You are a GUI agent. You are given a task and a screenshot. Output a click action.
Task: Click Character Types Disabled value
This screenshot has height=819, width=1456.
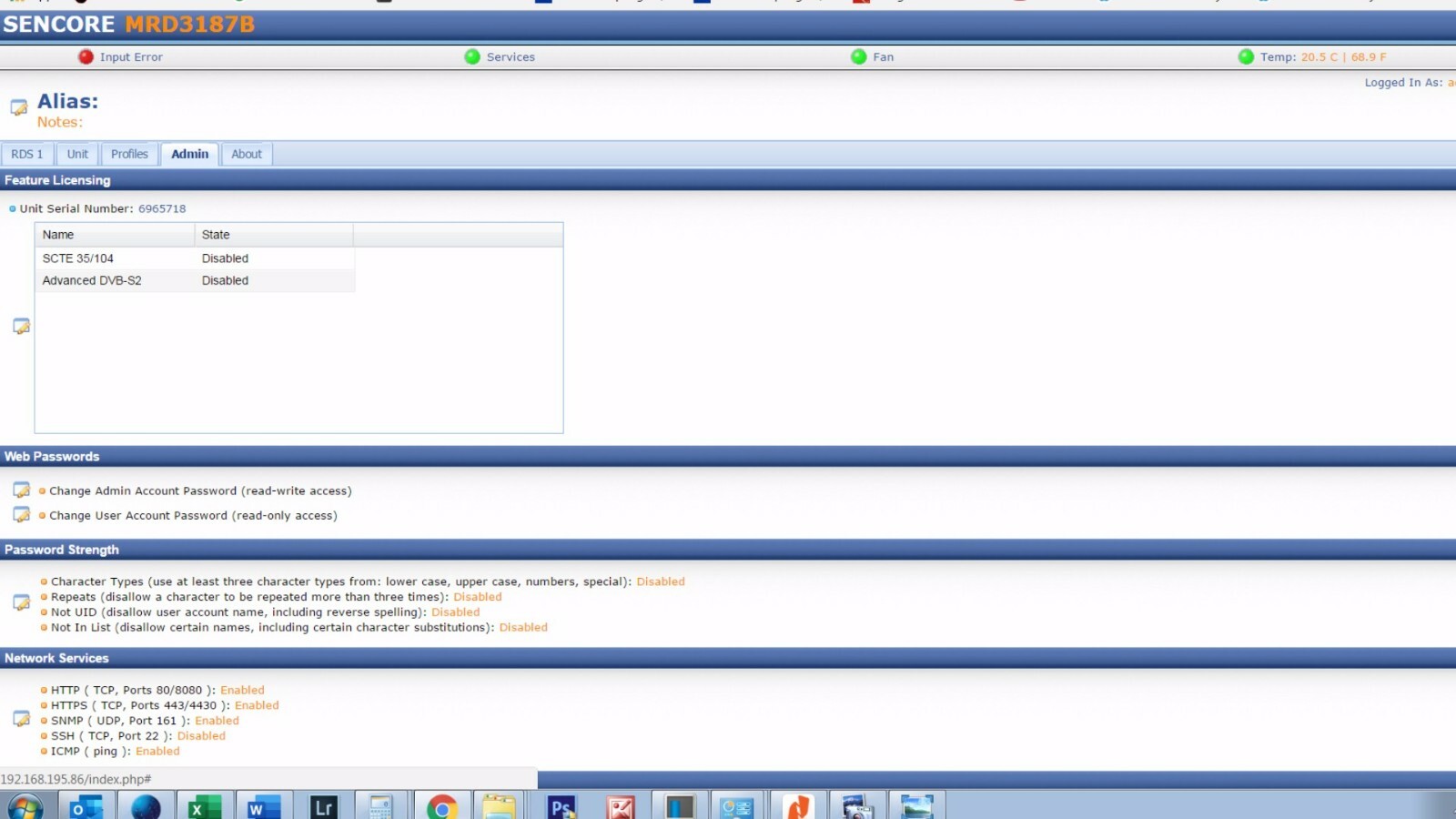661,581
